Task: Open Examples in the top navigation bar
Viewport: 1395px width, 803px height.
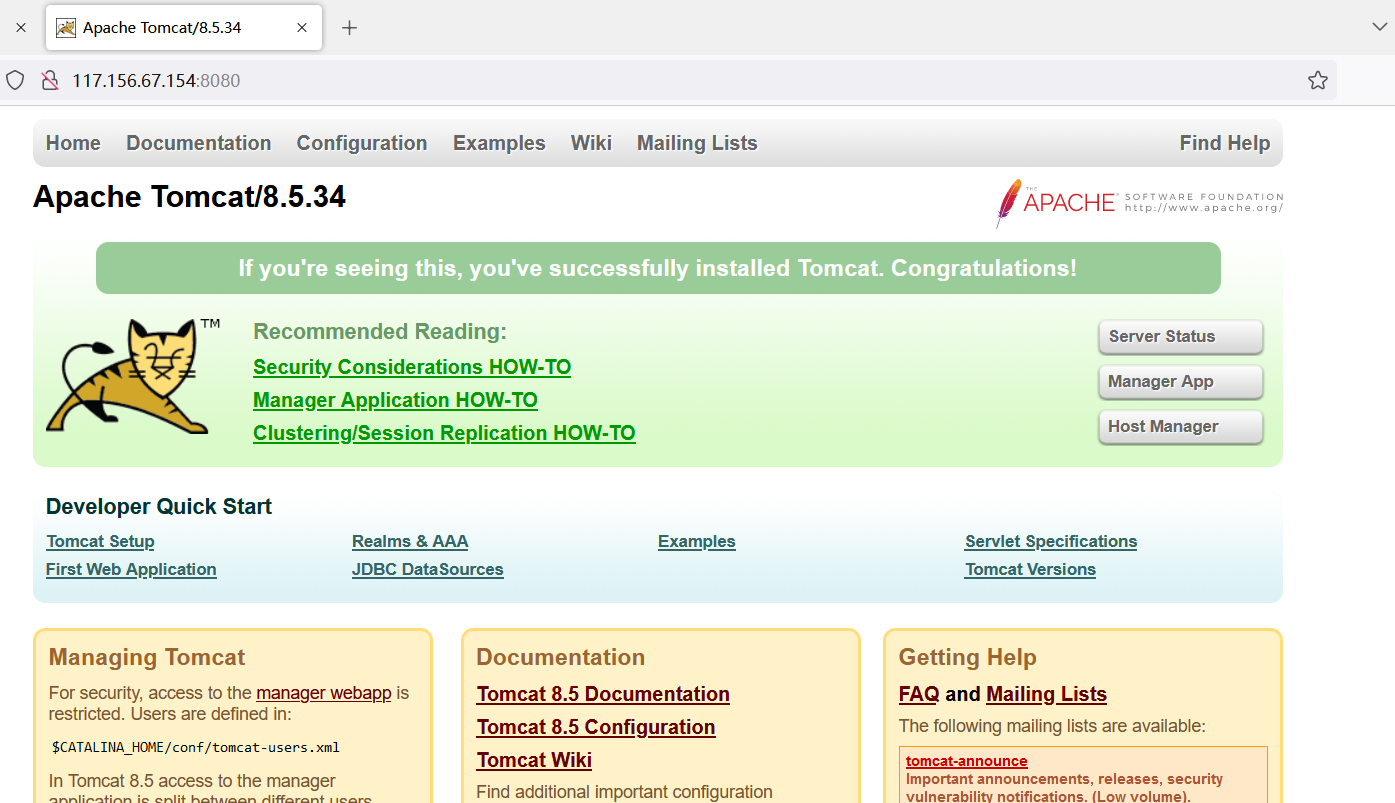Action: (x=499, y=143)
